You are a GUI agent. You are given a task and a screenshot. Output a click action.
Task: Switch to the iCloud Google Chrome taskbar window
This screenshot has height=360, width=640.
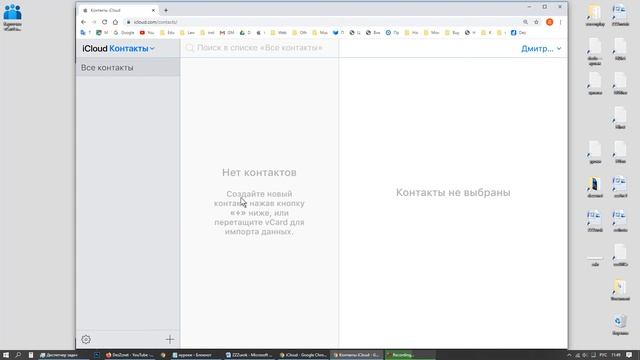[x=303, y=355]
